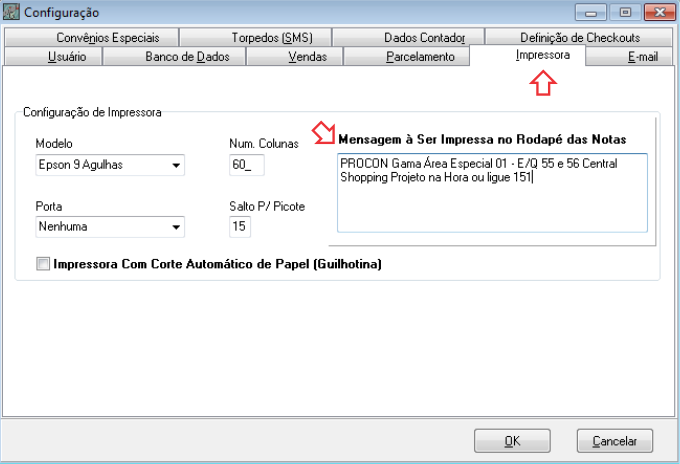Confirm settings with the OK button

(512, 441)
